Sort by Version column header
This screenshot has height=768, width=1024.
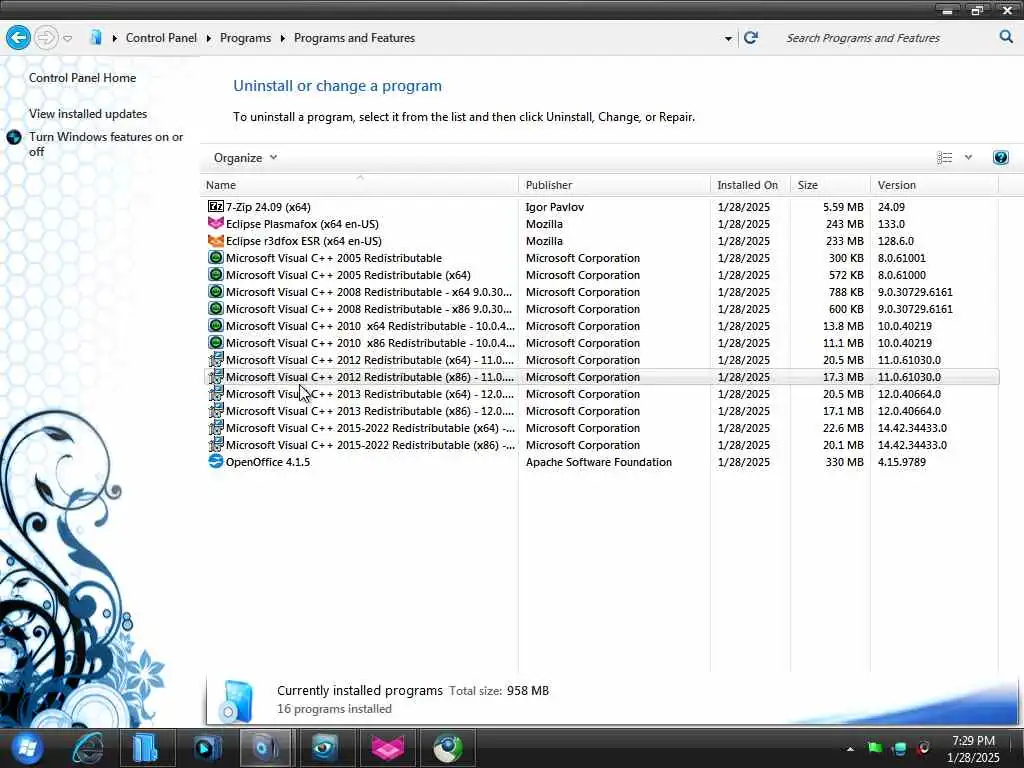[935, 185]
